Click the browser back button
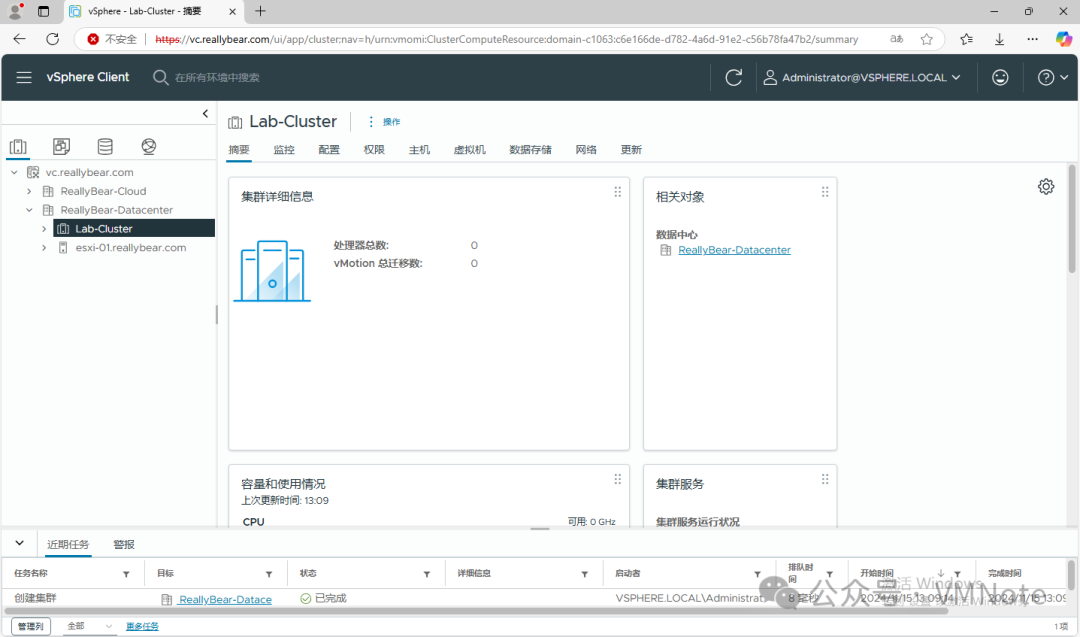Viewport: 1080px width, 637px height. coord(19,39)
